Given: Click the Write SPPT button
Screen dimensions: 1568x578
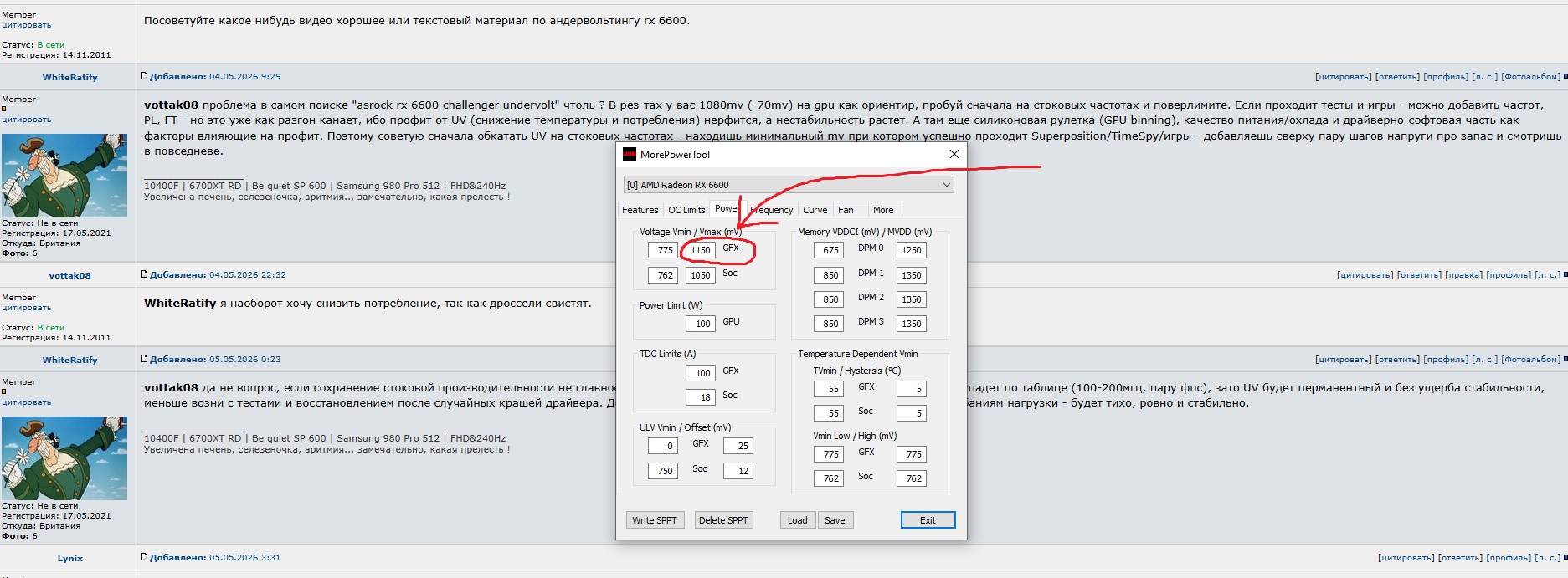Looking at the screenshot, I should 655,520.
